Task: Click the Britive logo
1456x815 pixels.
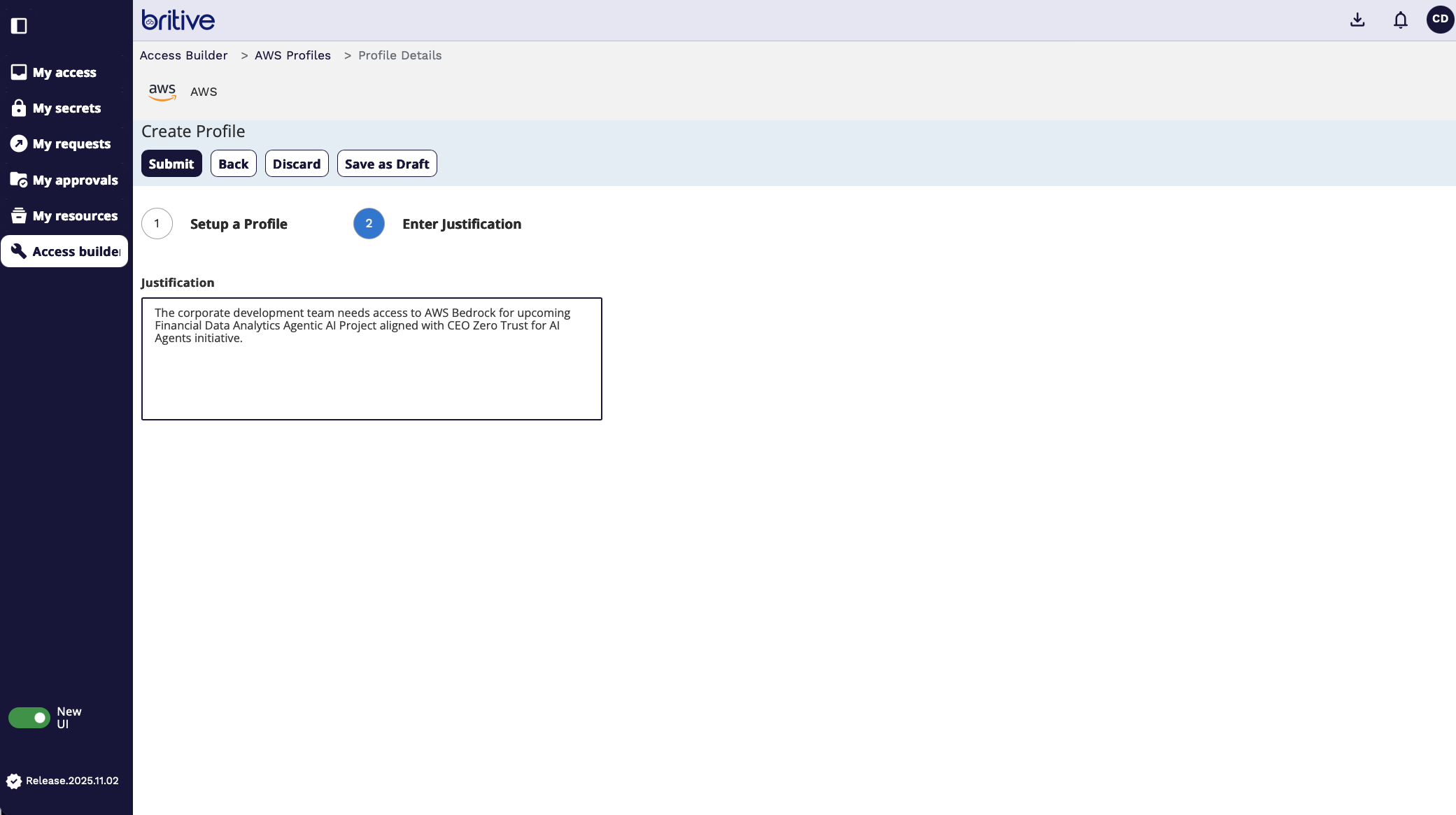Action: tap(178, 20)
